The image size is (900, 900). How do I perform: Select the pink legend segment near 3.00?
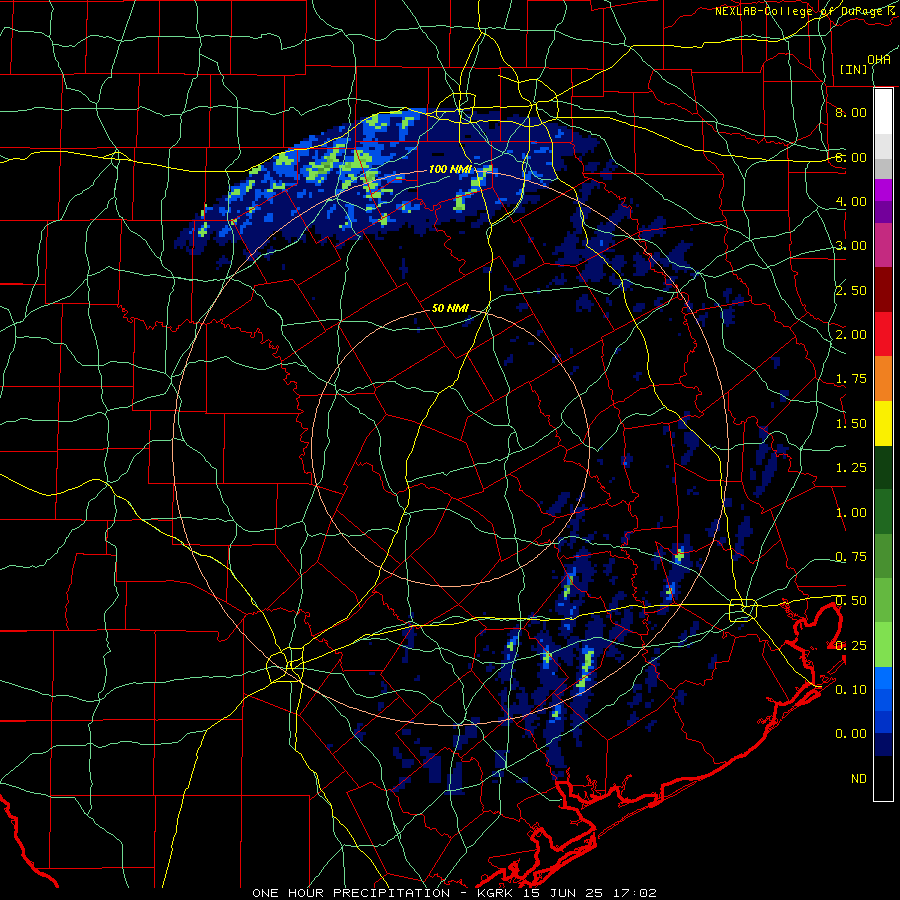click(883, 246)
